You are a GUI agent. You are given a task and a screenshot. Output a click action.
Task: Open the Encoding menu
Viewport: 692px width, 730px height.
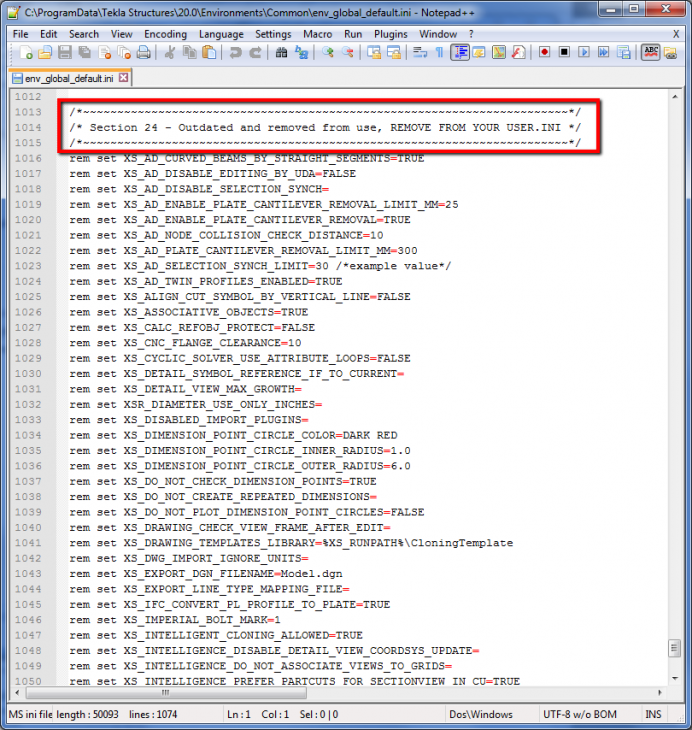point(165,34)
